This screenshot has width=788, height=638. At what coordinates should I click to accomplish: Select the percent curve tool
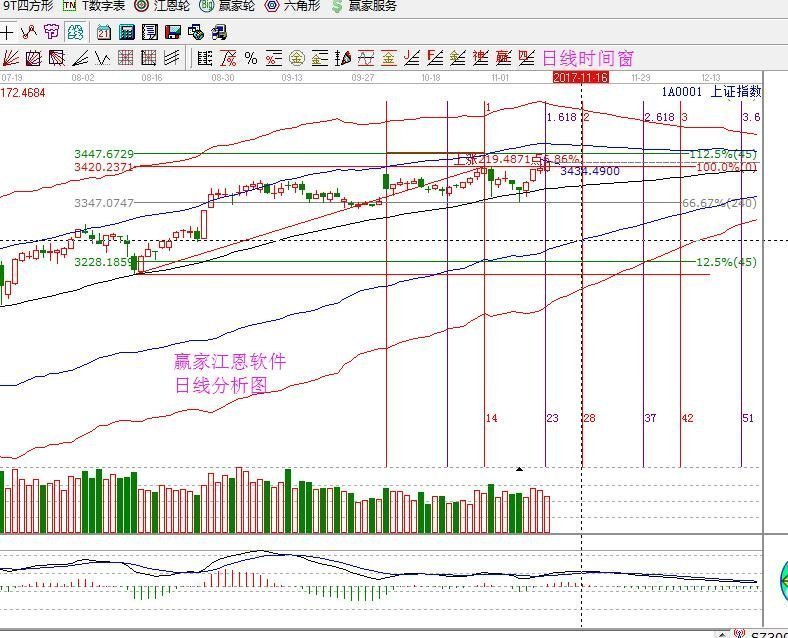(228, 58)
